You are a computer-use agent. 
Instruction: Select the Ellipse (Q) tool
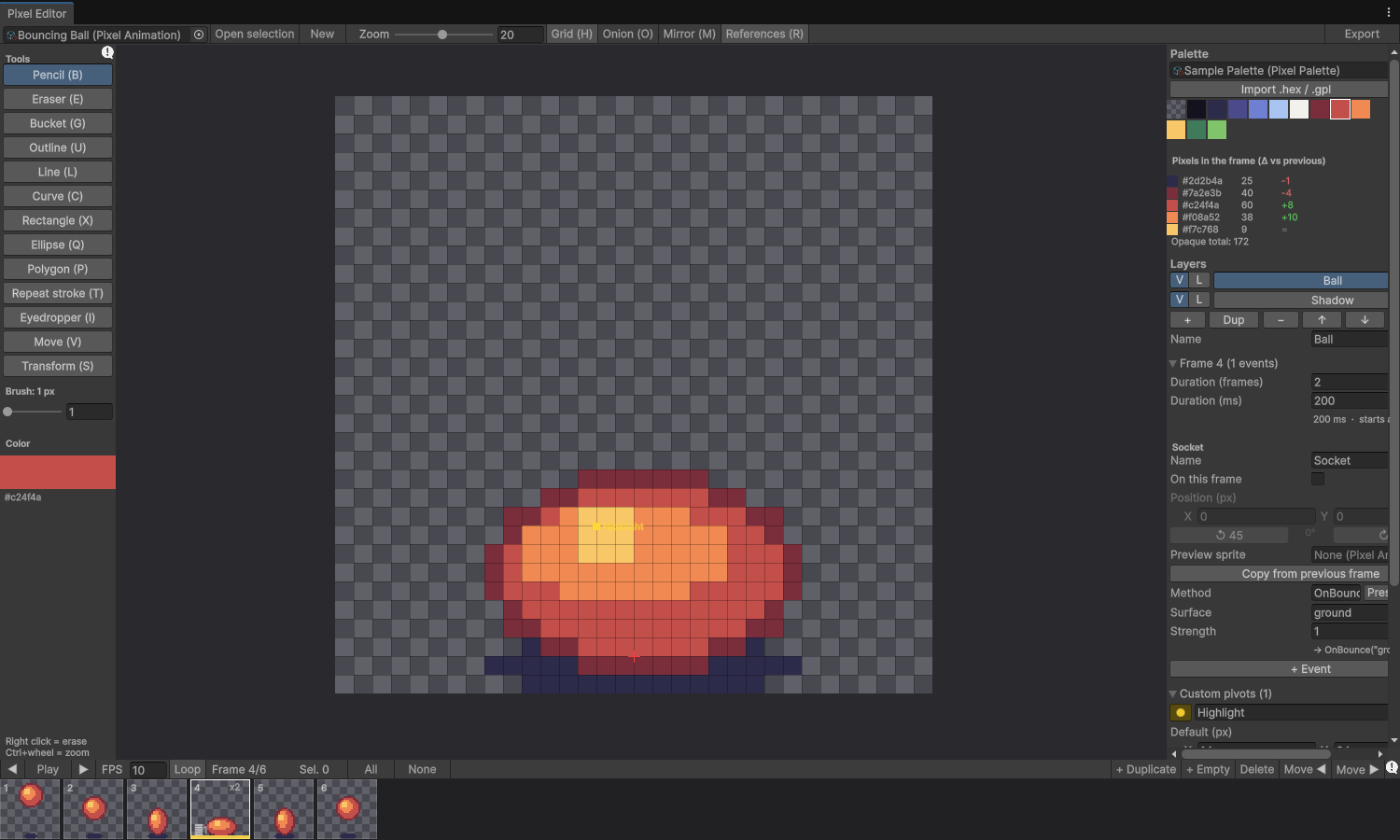point(58,245)
